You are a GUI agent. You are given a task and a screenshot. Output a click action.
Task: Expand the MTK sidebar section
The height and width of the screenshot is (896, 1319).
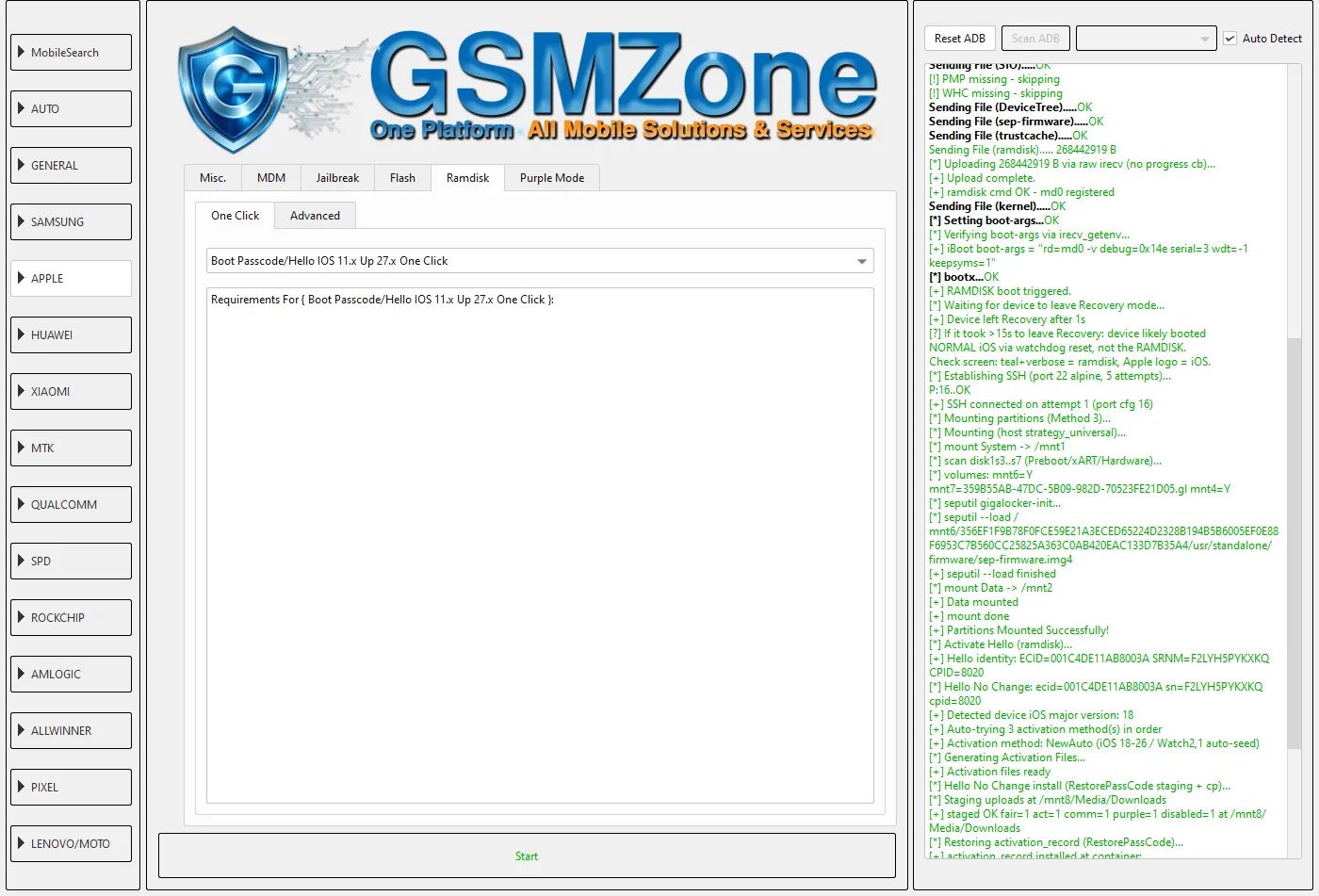(71, 448)
